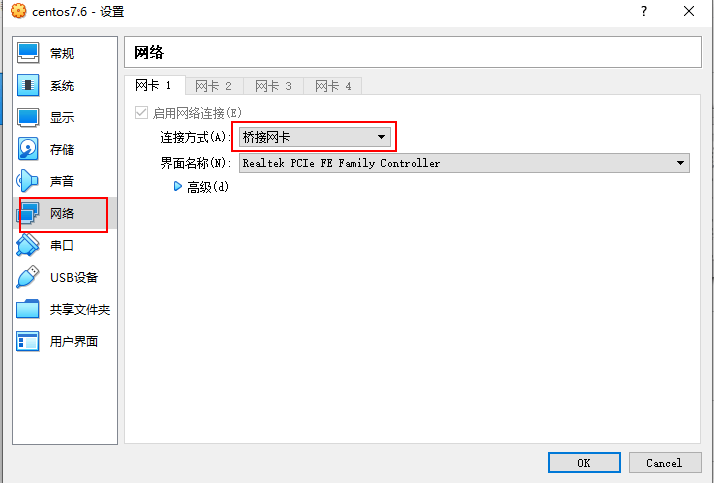714x483 pixels.
Task: Open the 界面名称 Realtek adapter dropdown
Action: pyautogui.click(x=464, y=163)
